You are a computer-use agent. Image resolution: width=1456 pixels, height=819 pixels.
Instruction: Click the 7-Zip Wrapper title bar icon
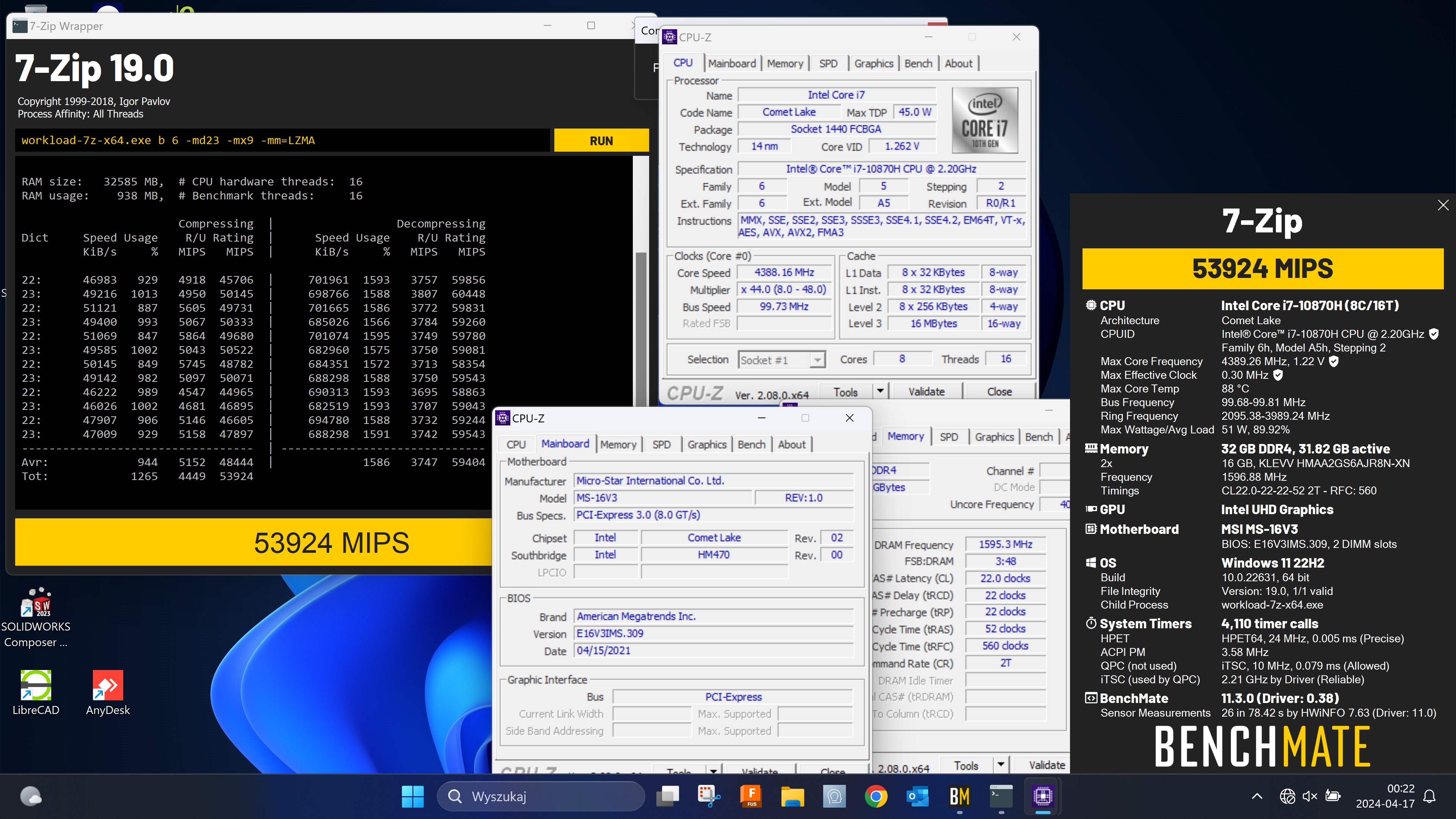pos(20,25)
